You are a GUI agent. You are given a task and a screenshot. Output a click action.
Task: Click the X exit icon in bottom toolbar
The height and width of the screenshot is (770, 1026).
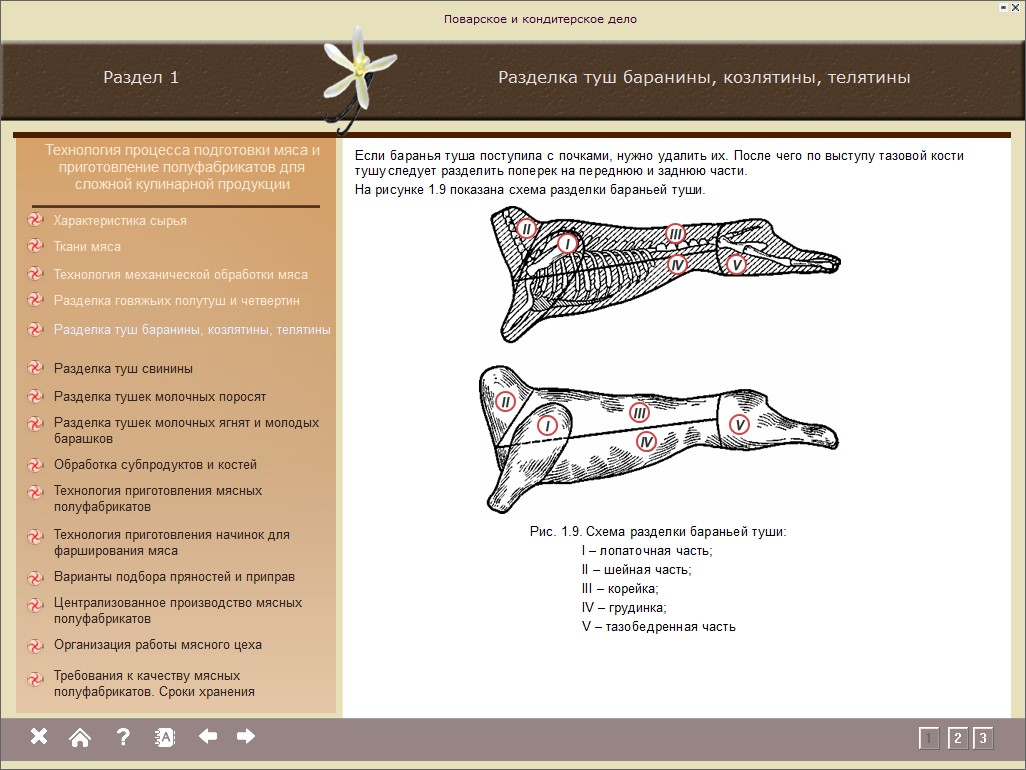39,737
